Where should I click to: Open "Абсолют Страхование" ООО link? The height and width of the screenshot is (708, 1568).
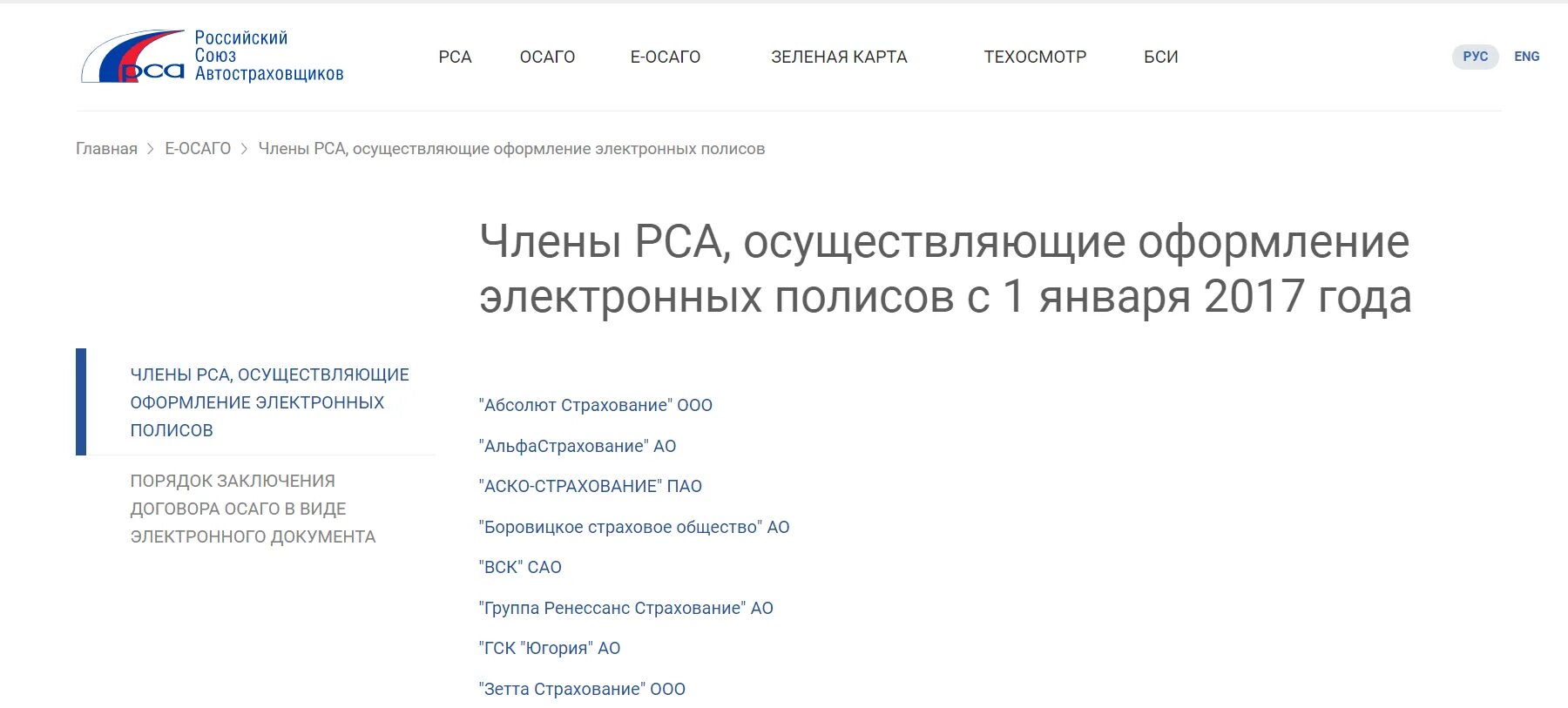click(x=596, y=405)
